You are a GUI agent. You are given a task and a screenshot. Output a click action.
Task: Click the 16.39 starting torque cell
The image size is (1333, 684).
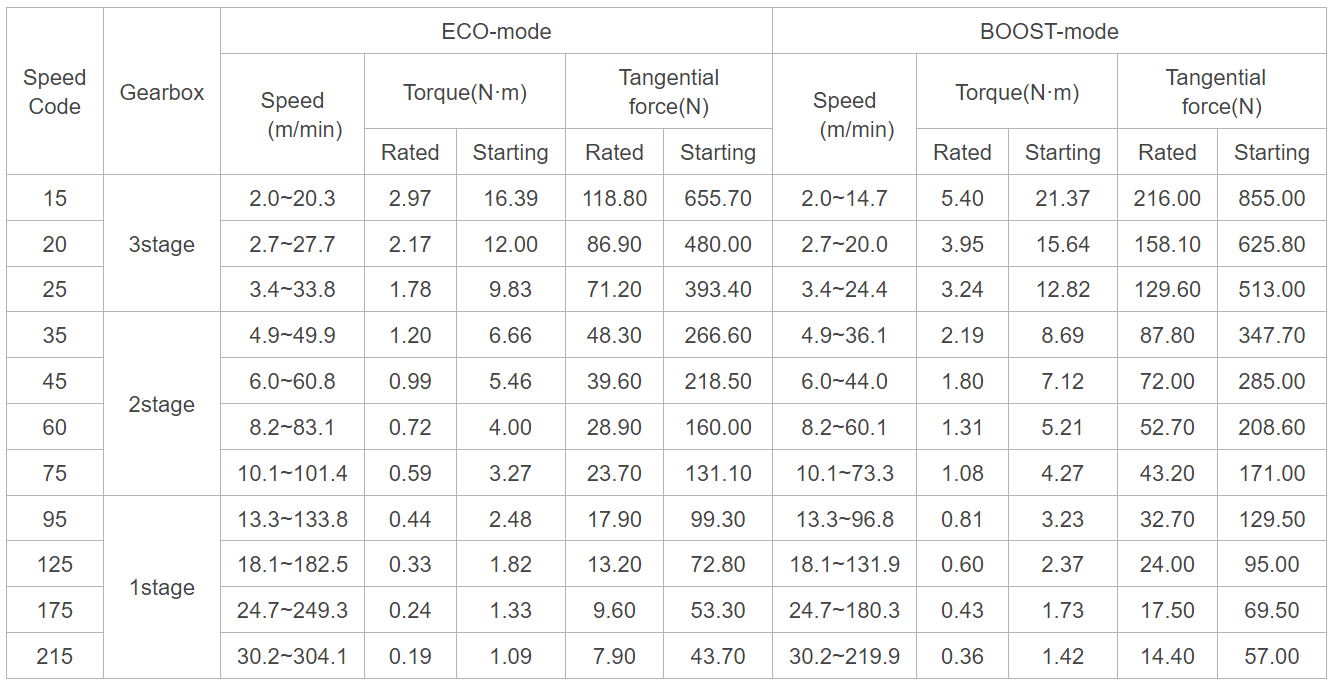pyautogui.click(x=510, y=198)
